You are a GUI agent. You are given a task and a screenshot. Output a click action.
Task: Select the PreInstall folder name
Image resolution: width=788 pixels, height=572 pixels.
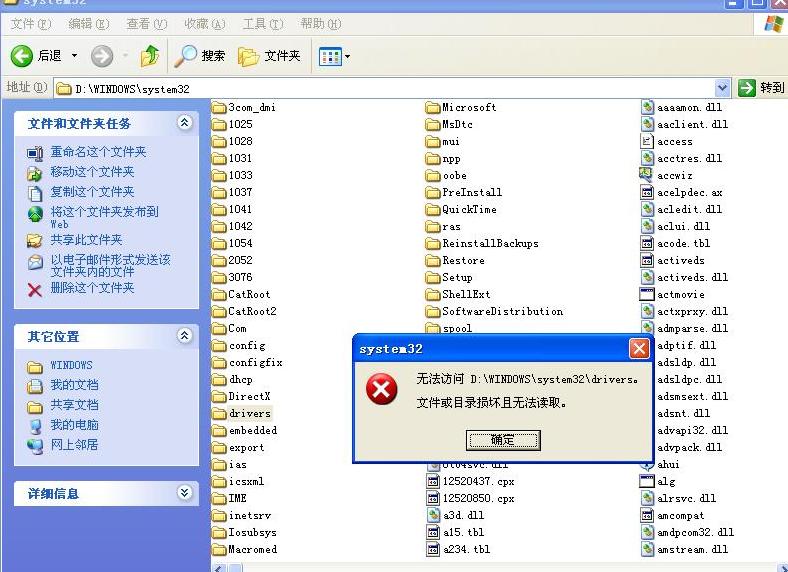[x=472, y=193]
